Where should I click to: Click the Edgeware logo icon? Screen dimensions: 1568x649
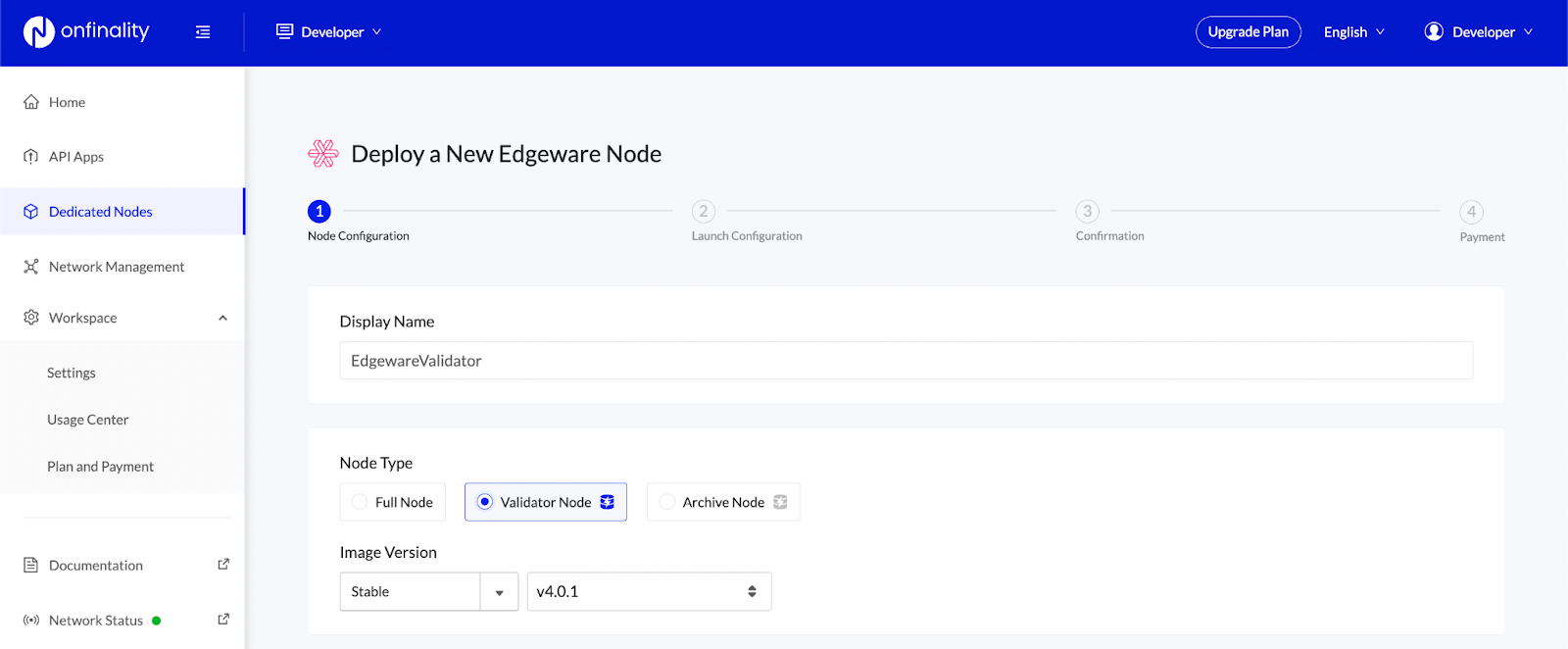[323, 154]
